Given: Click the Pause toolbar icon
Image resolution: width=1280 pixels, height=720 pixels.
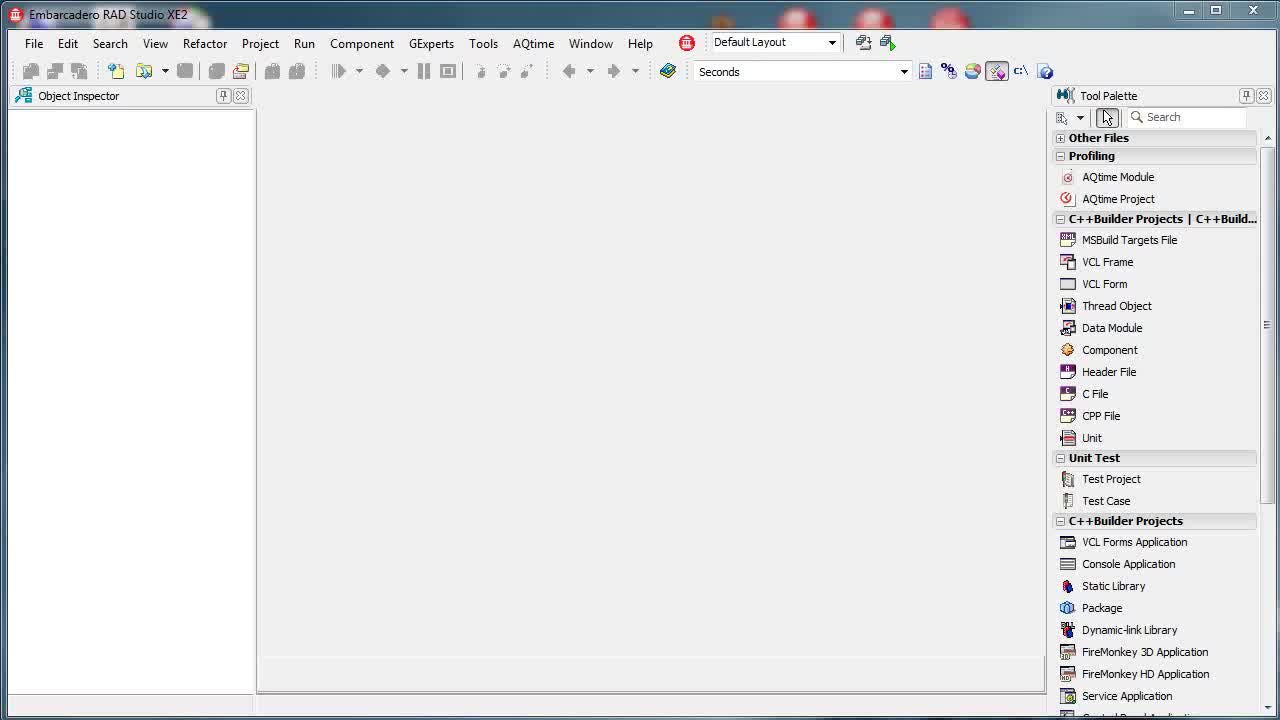Looking at the screenshot, I should [424, 71].
